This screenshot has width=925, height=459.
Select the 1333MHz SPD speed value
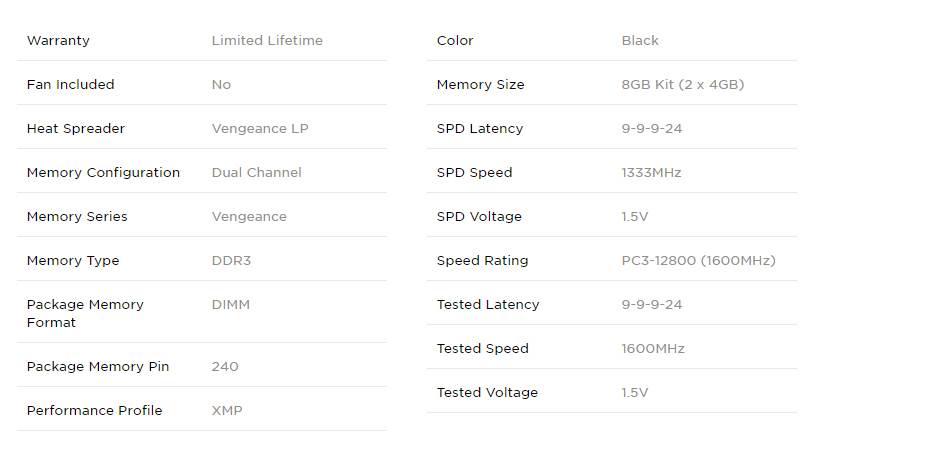pos(651,172)
